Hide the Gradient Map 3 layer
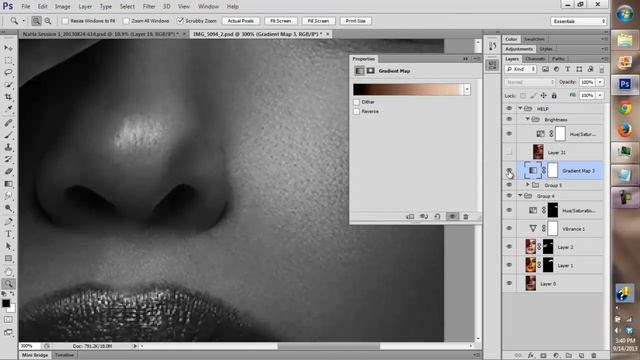 point(509,170)
